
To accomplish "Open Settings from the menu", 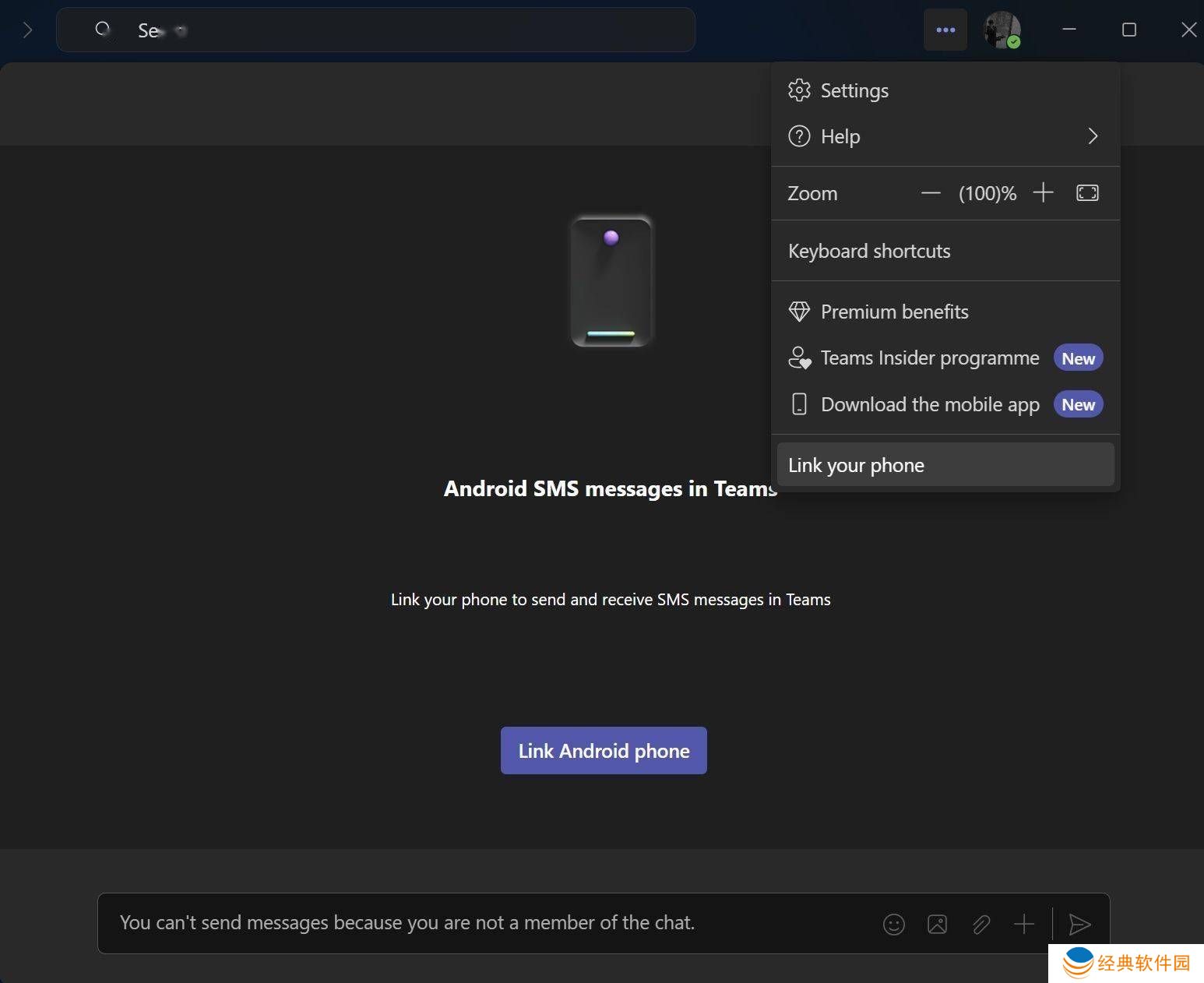I will pyautogui.click(x=945, y=90).
